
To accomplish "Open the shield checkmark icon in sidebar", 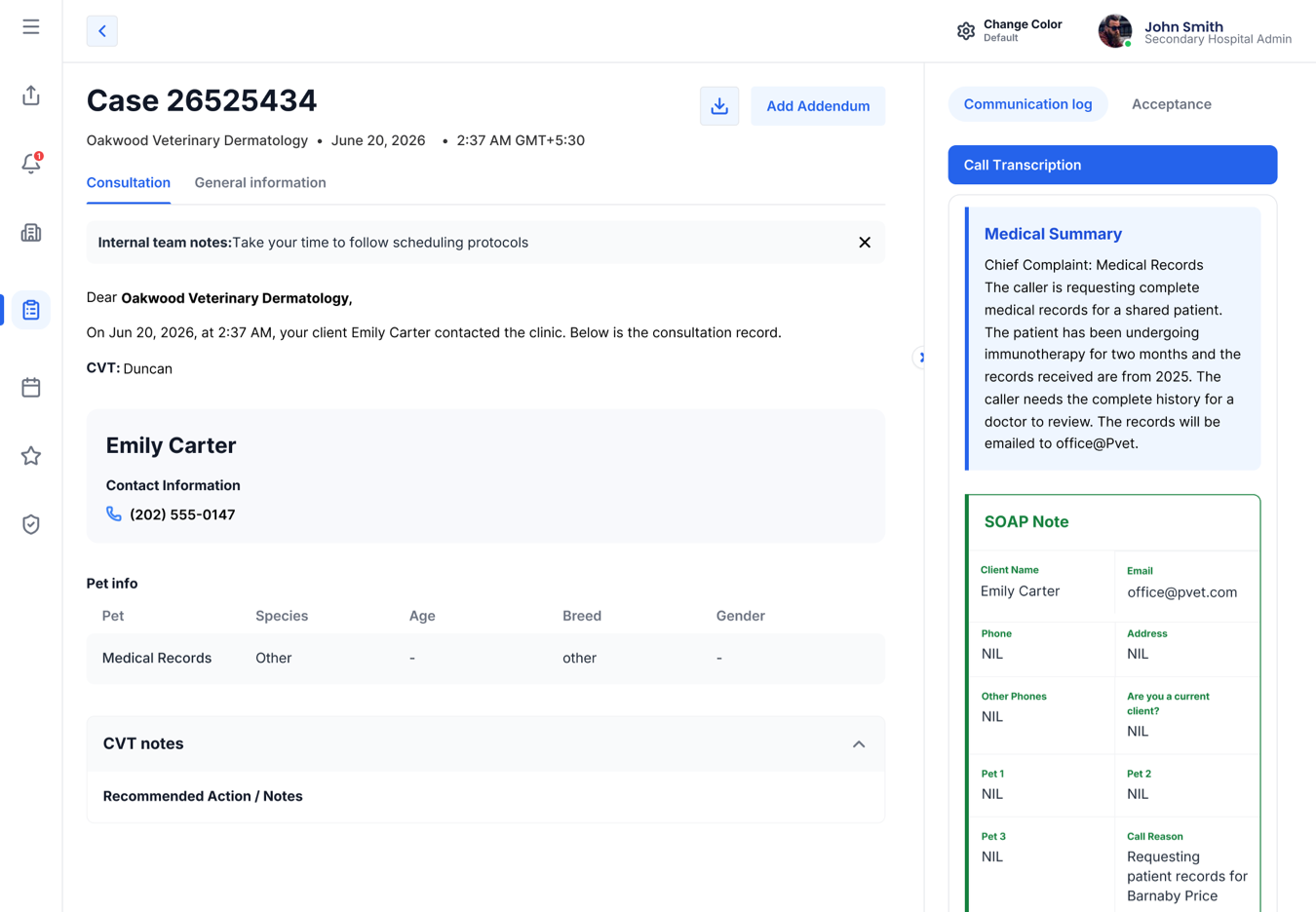I will pos(31,524).
